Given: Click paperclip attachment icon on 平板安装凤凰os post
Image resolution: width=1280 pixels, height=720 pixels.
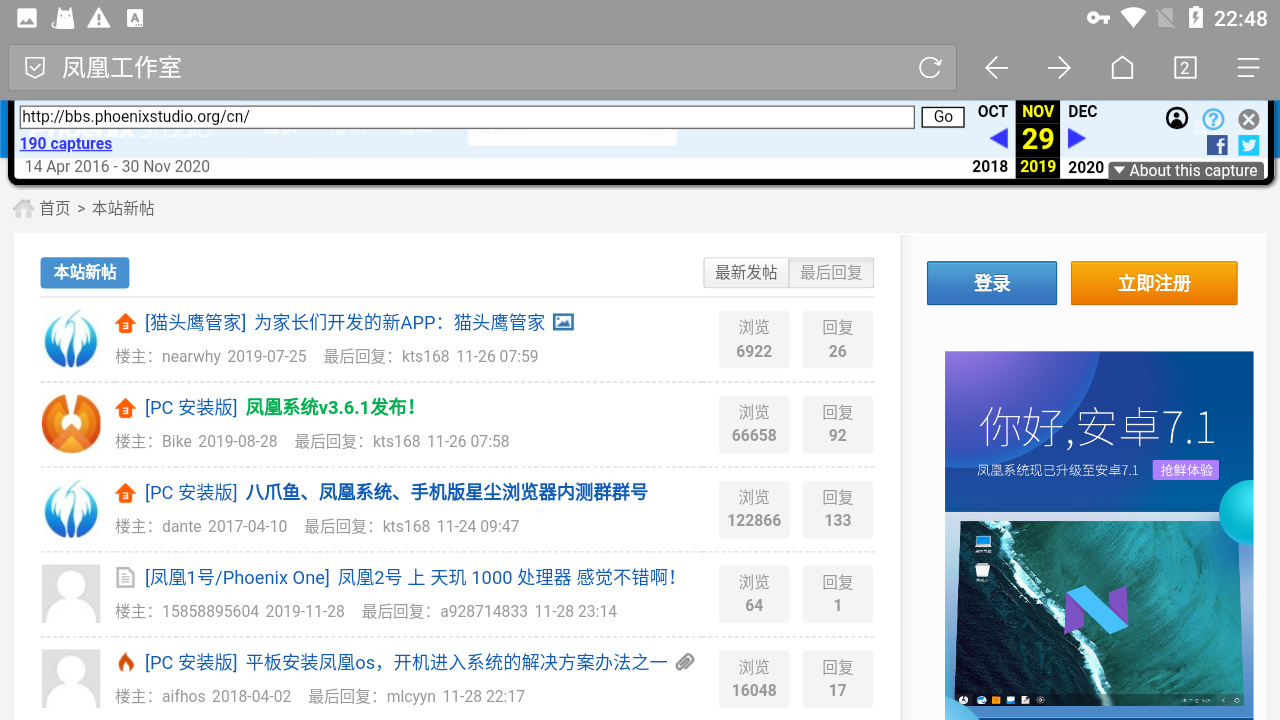Looking at the screenshot, I should [x=685, y=662].
